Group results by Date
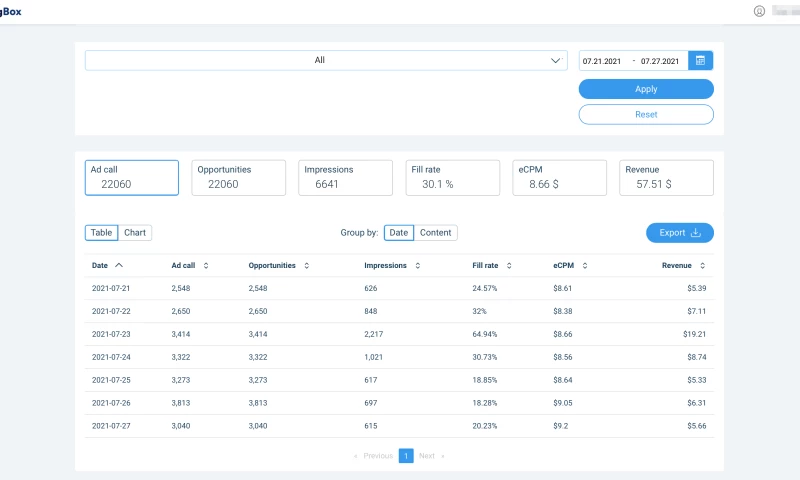The image size is (800, 480). 398,233
